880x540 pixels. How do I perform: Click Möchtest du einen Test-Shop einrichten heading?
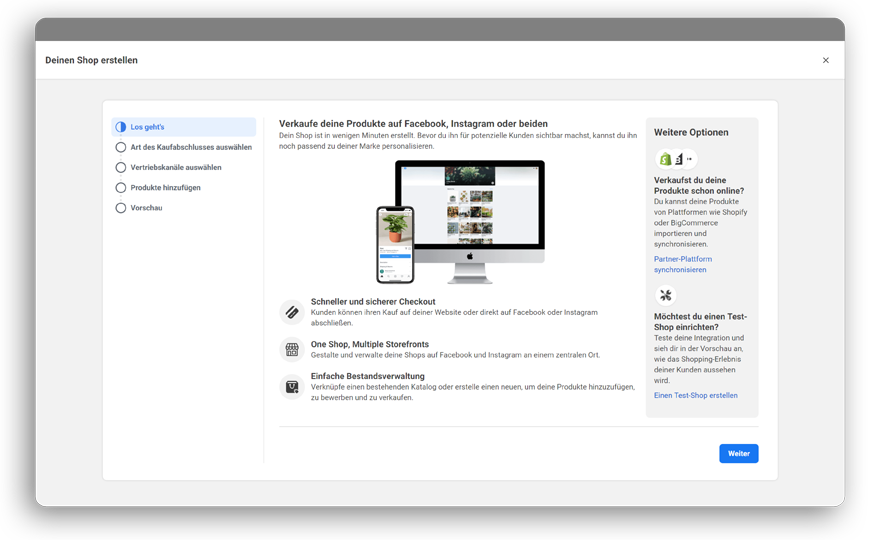700,322
